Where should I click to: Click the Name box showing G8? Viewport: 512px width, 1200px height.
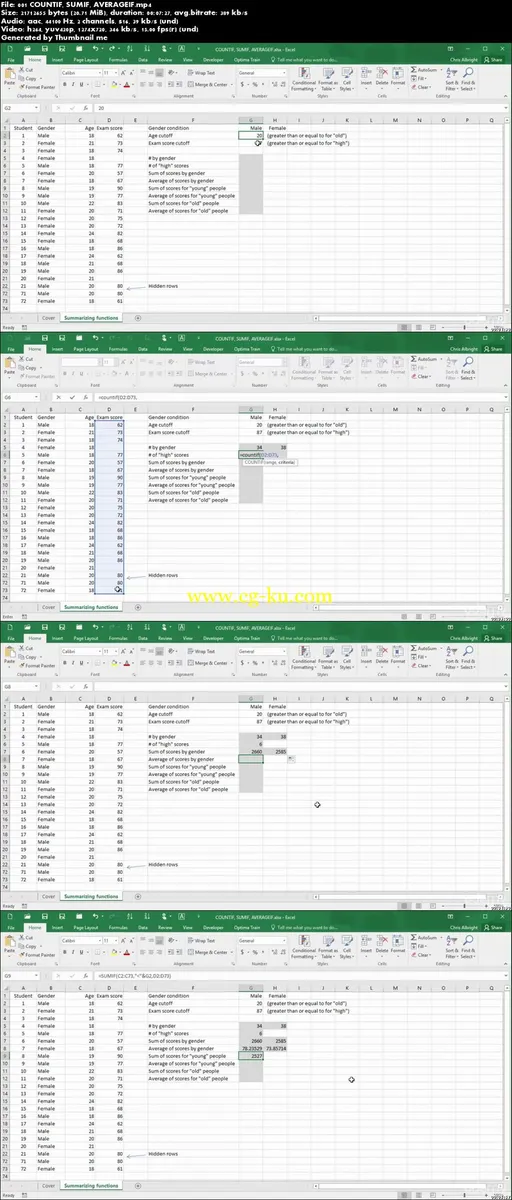coord(20,685)
